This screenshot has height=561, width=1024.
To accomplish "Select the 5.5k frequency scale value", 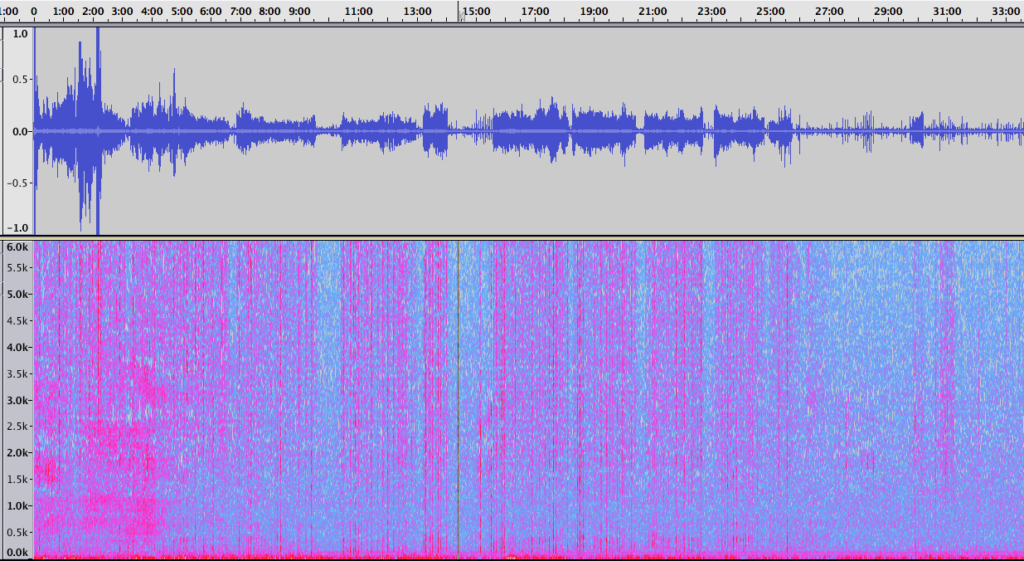I will [18, 268].
